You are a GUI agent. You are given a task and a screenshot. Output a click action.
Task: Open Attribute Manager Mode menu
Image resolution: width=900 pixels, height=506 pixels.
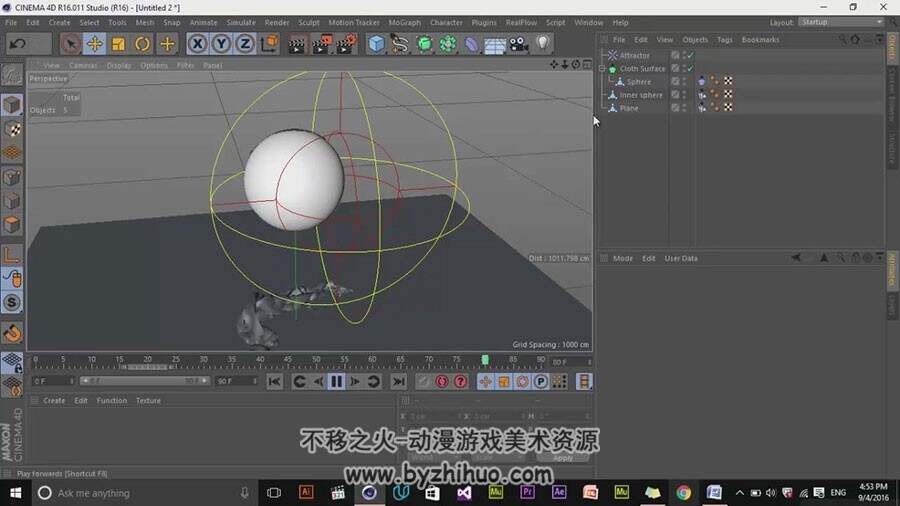622,258
